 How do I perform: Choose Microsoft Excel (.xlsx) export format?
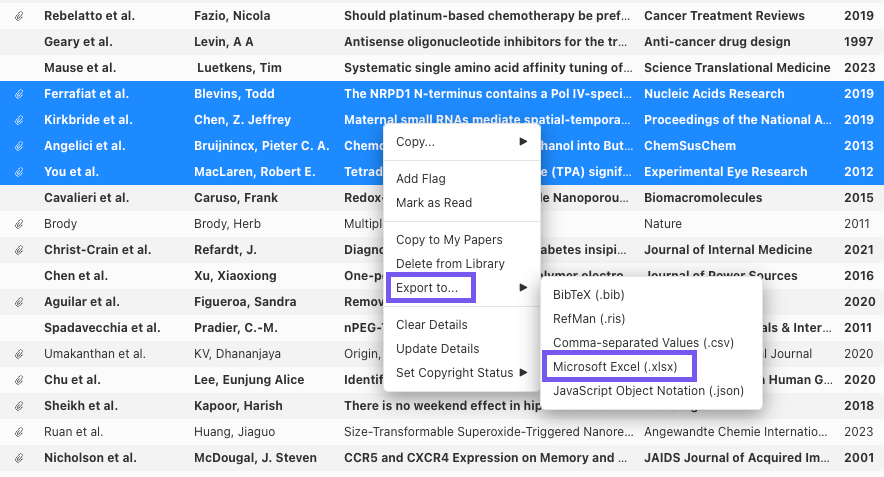[615, 367]
